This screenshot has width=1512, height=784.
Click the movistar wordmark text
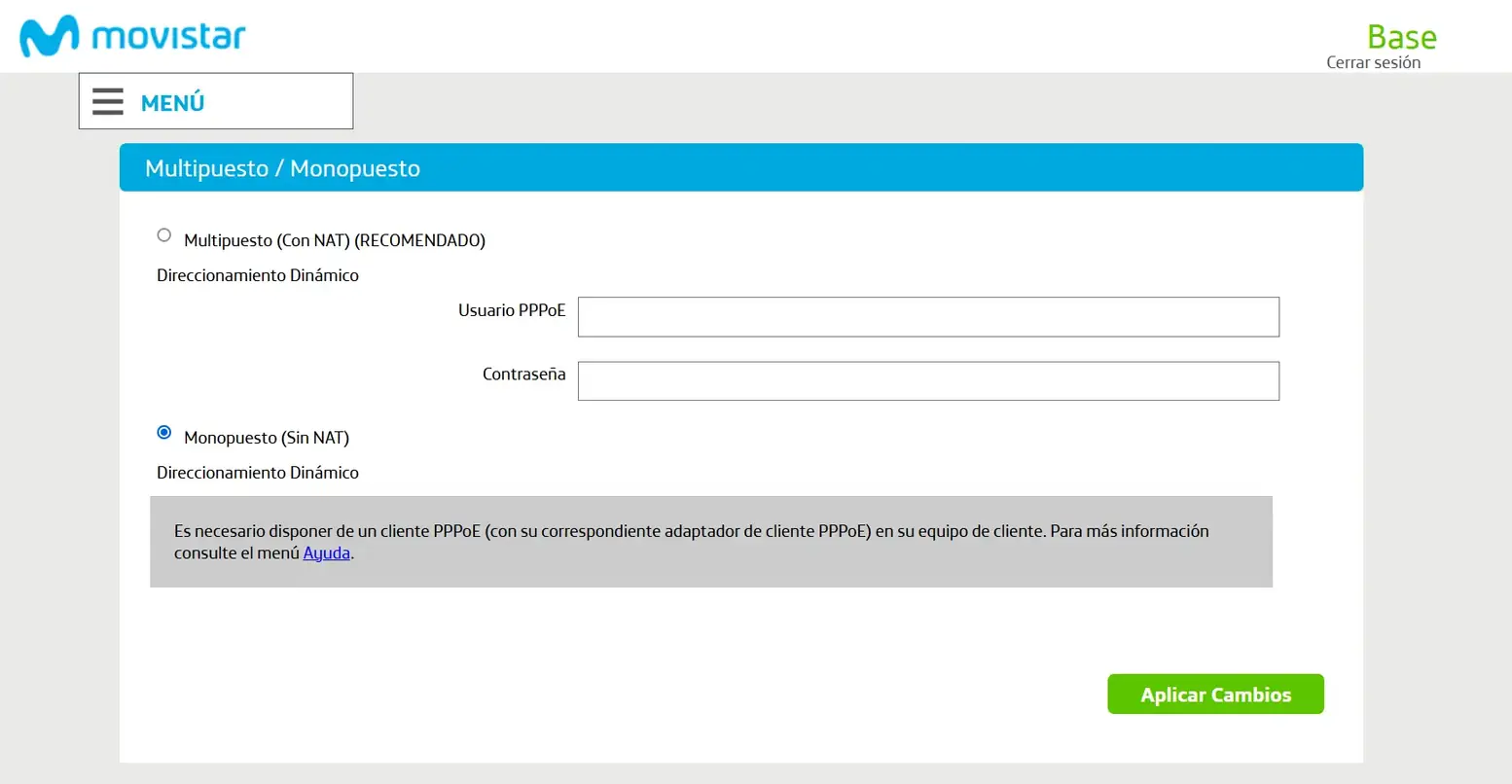click(168, 37)
